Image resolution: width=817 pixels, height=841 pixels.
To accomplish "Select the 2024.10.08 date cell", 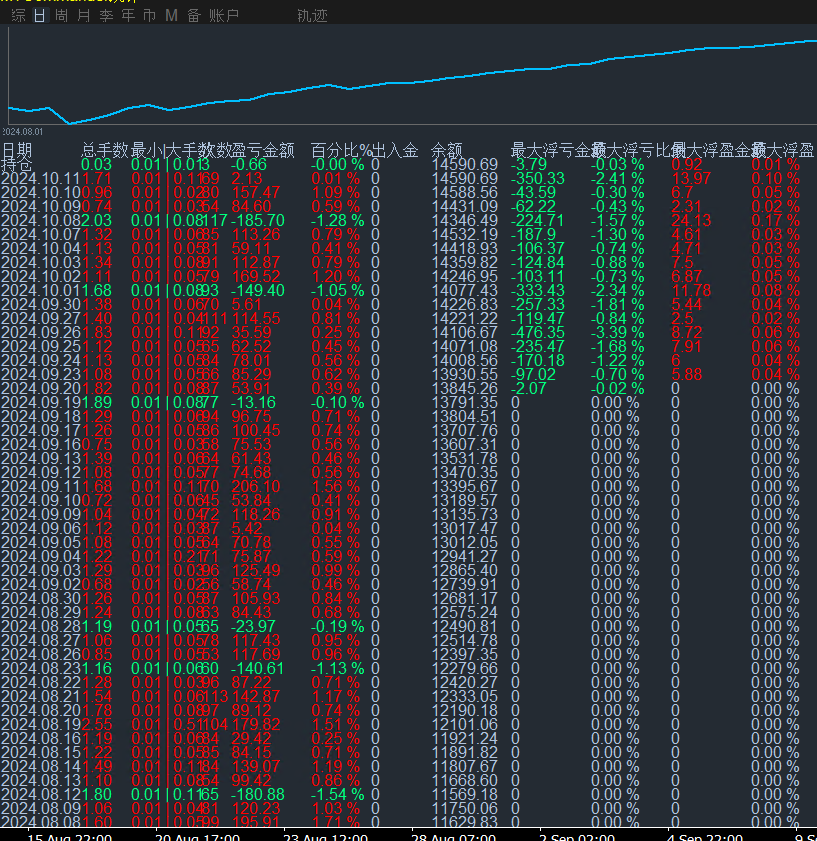I will coord(41,220).
